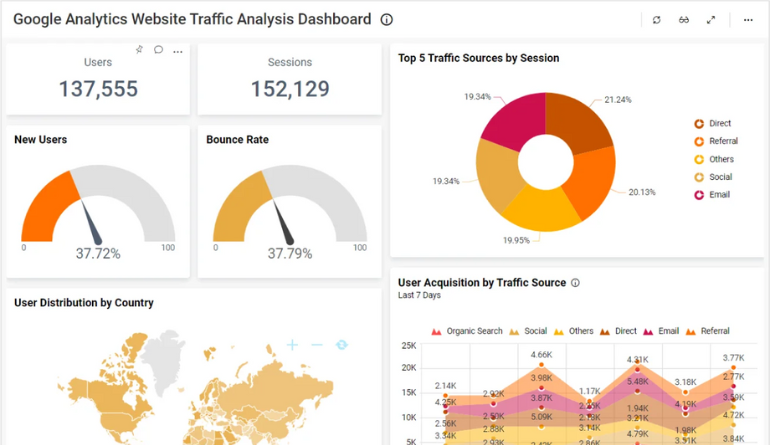
Task: Reset the country map view
Action: coord(342,345)
